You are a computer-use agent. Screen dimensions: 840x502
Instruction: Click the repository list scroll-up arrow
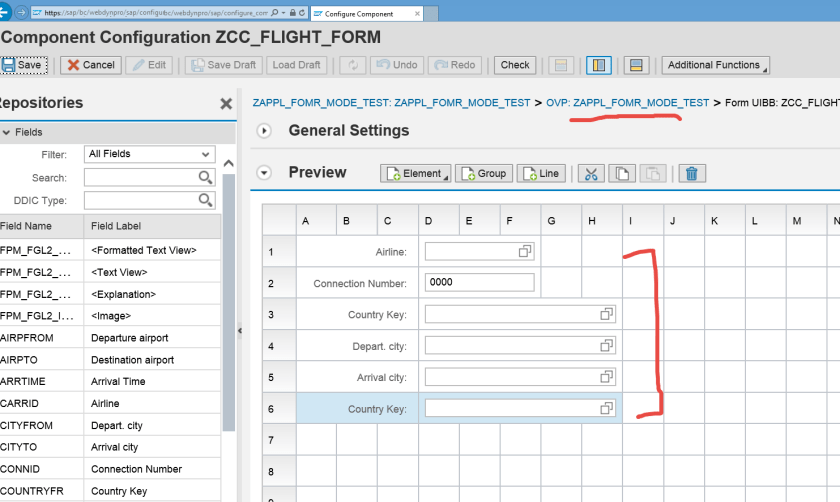click(x=229, y=163)
